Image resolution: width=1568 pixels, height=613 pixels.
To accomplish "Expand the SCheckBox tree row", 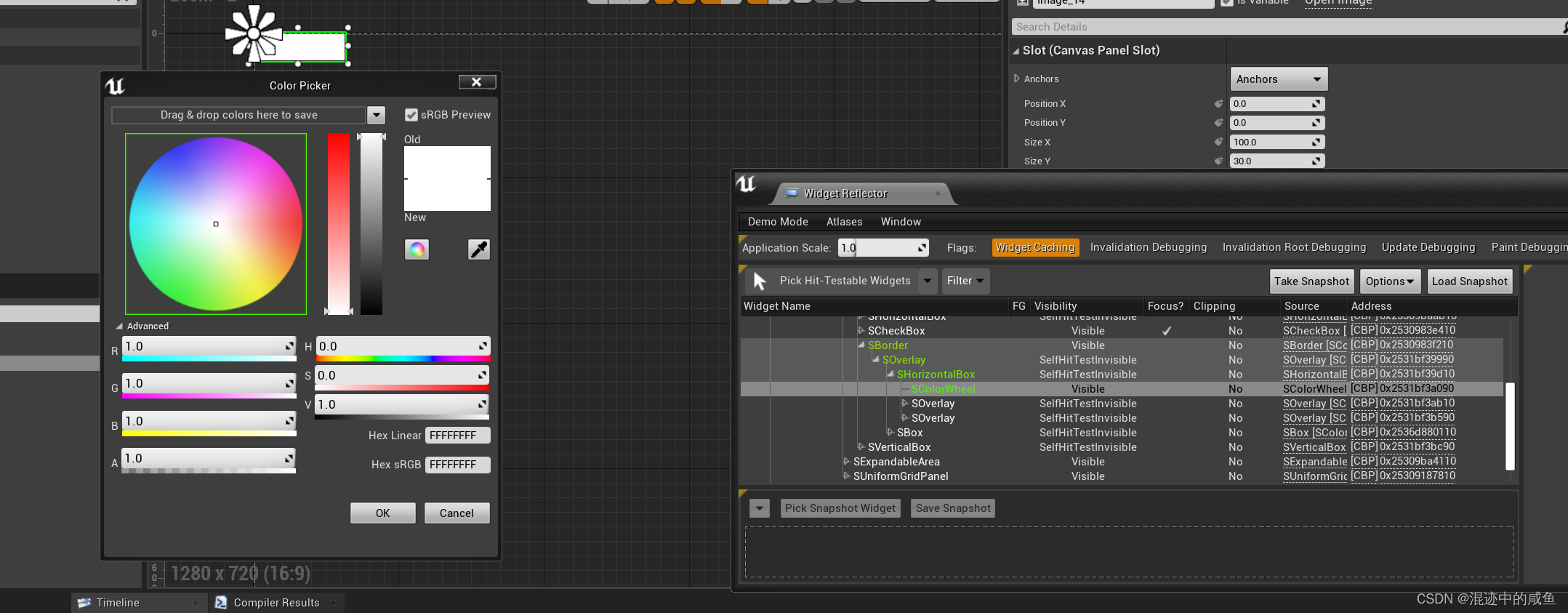I will (861, 330).
